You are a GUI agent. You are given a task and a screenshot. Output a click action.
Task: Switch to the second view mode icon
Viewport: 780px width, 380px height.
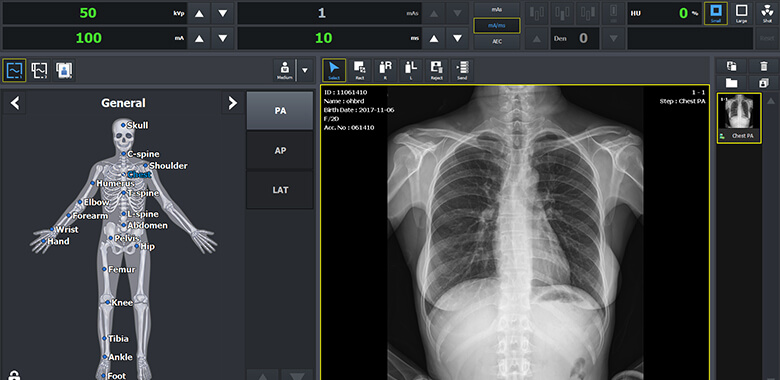pyautogui.click(x=39, y=70)
